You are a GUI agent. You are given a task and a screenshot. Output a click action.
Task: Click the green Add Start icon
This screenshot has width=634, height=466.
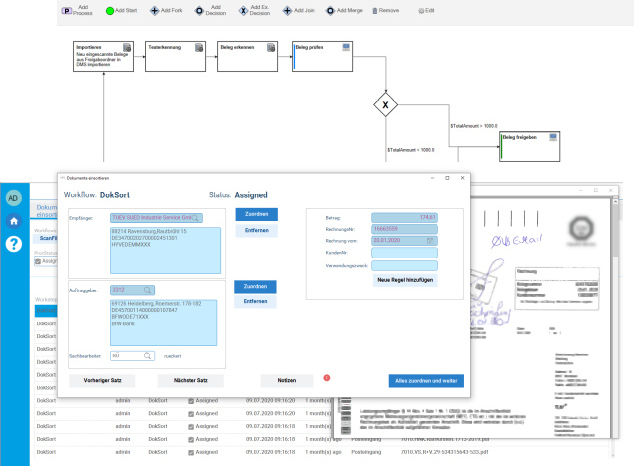coord(110,11)
